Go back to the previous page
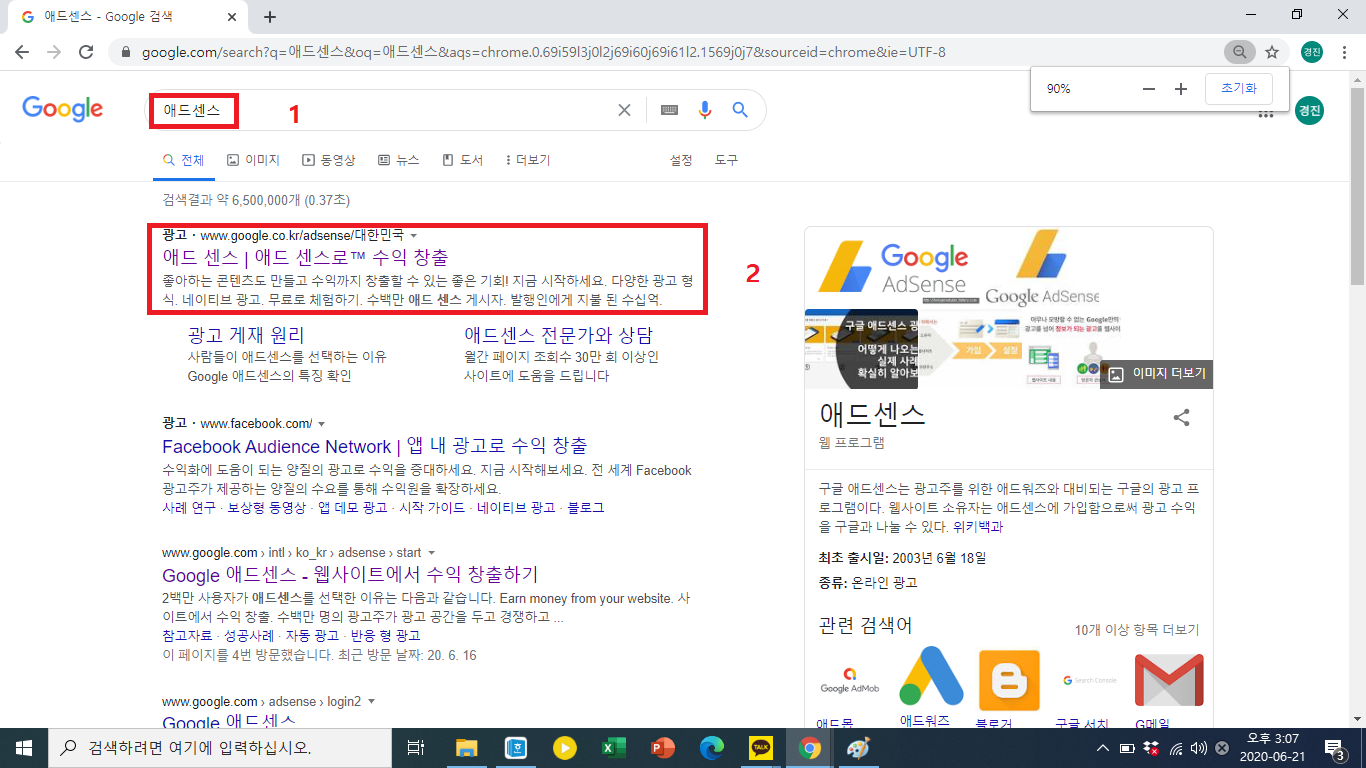Image resolution: width=1366 pixels, height=768 pixels. click(x=24, y=52)
